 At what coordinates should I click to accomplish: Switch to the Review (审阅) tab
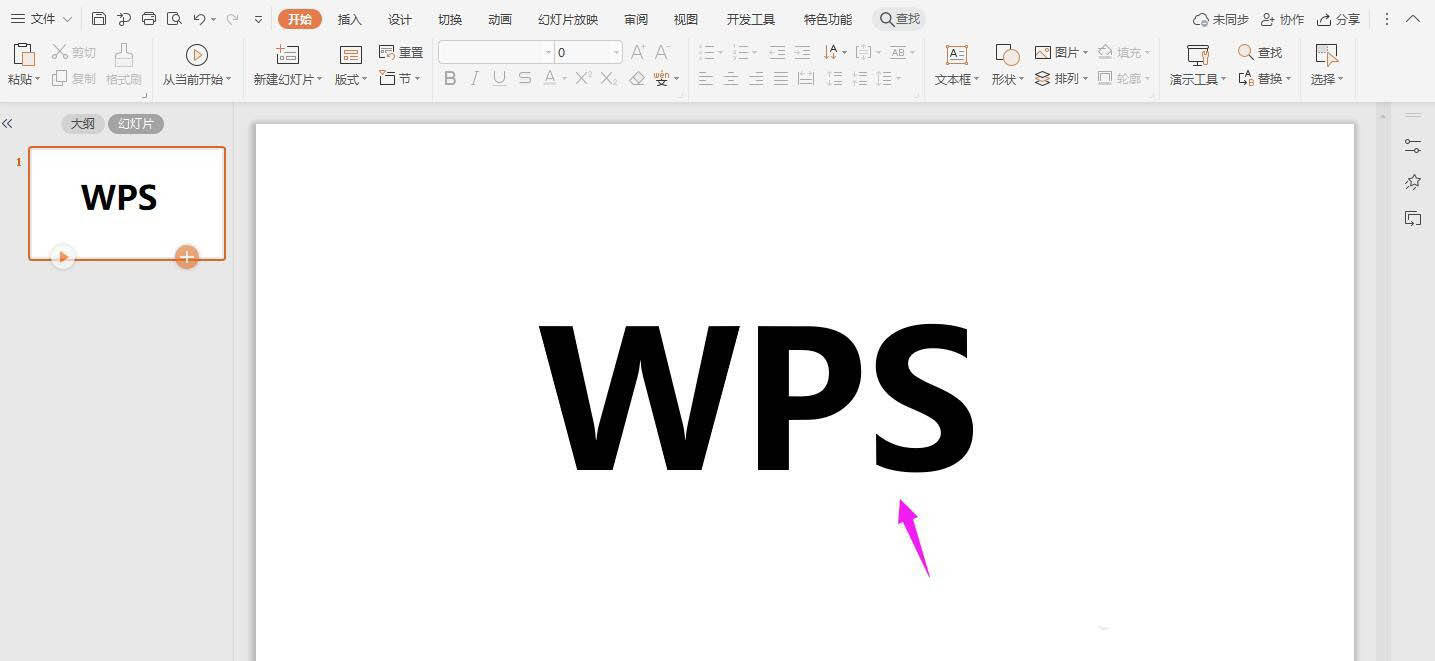[x=636, y=19]
